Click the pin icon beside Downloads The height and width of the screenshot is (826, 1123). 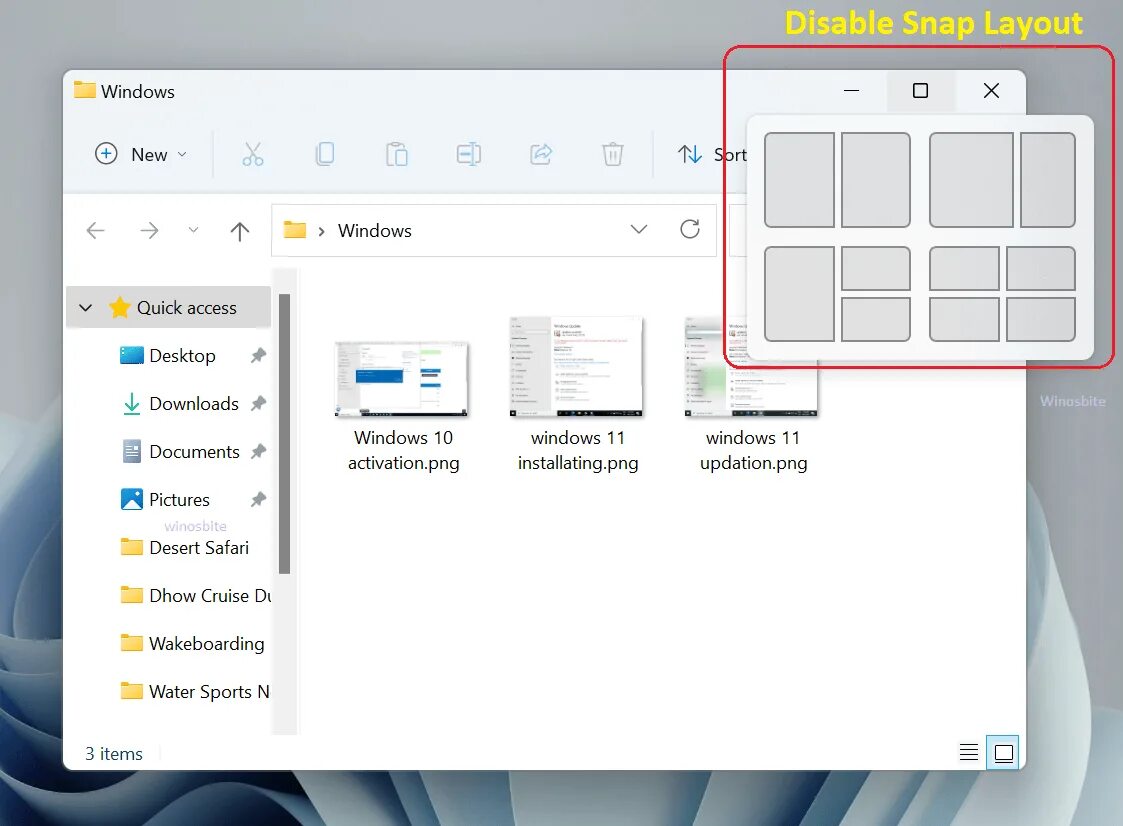(x=259, y=403)
